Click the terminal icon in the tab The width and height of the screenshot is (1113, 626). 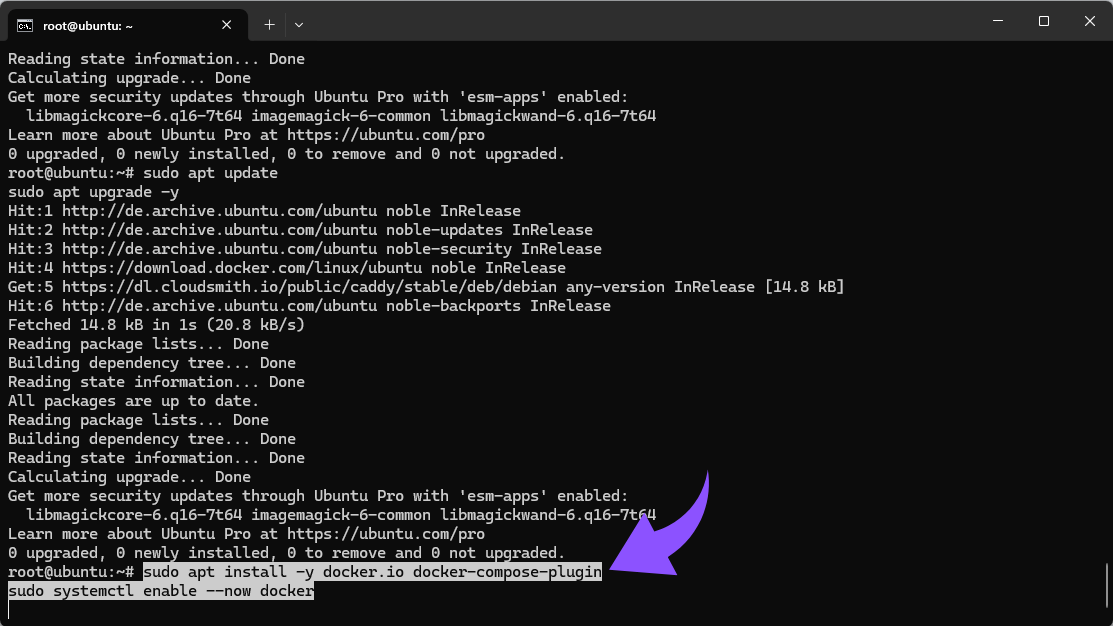pos(25,26)
